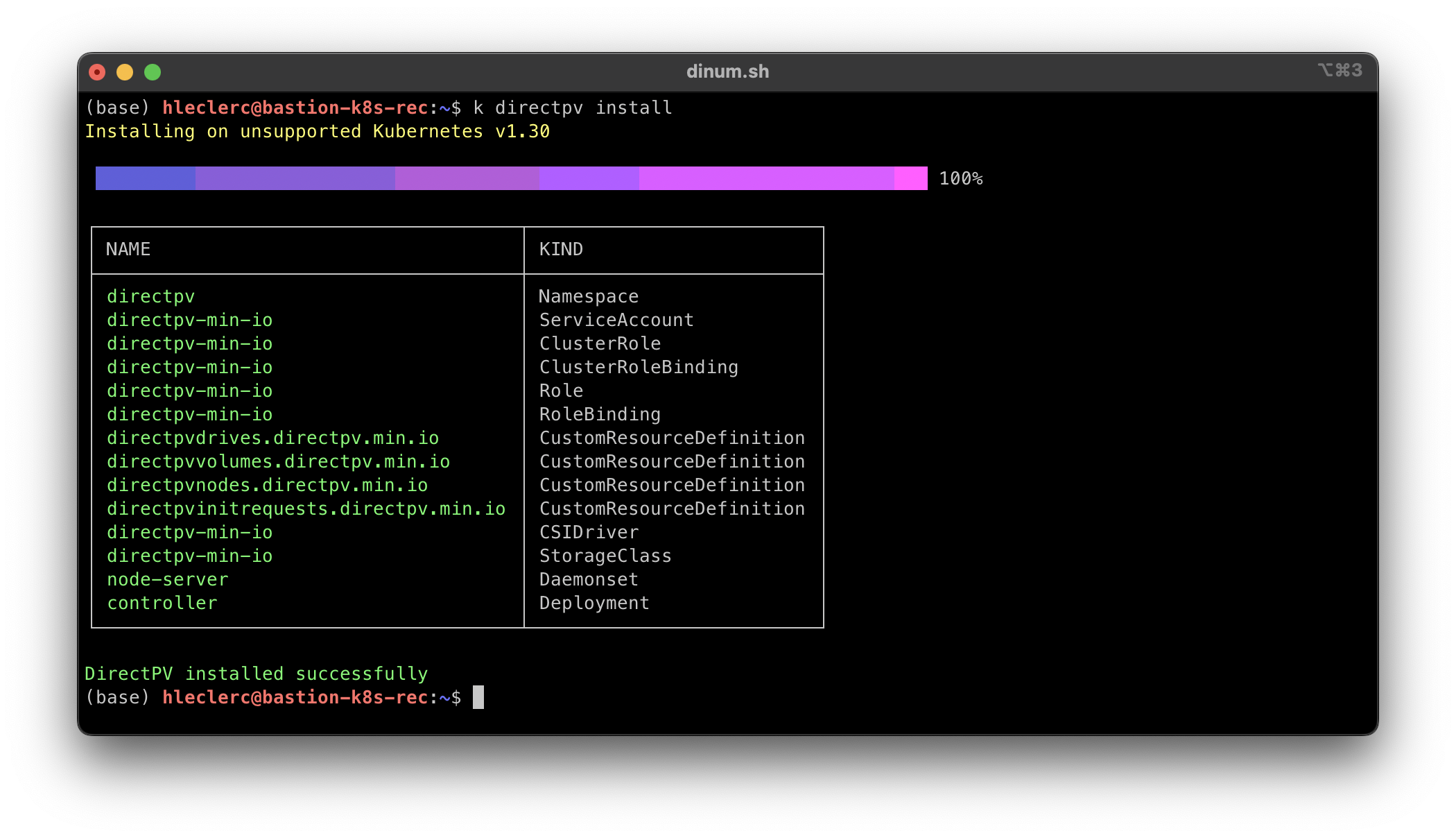Click the NAME column header
1456x838 pixels.
tap(128, 249)
